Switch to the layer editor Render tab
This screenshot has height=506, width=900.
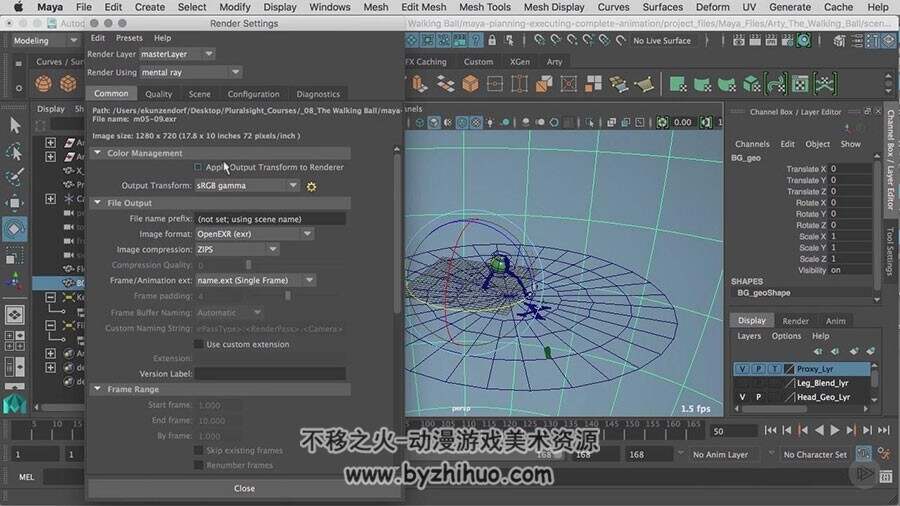pyautogui.click(x=795, y=321)
